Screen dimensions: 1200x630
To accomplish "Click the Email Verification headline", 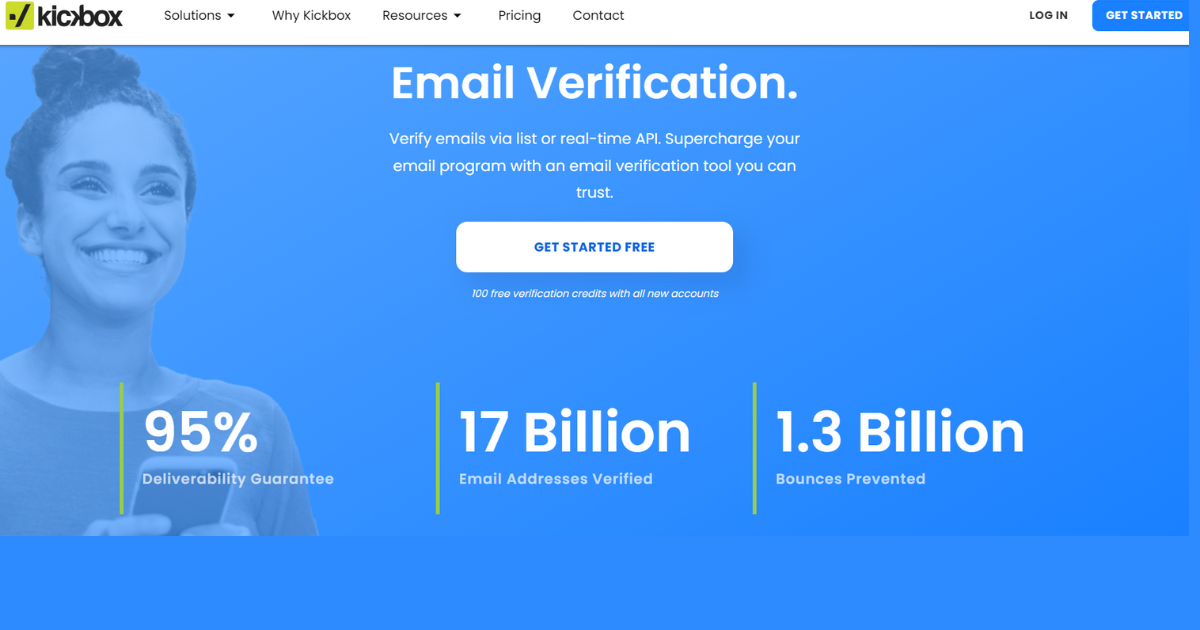I will coord(594,82).
